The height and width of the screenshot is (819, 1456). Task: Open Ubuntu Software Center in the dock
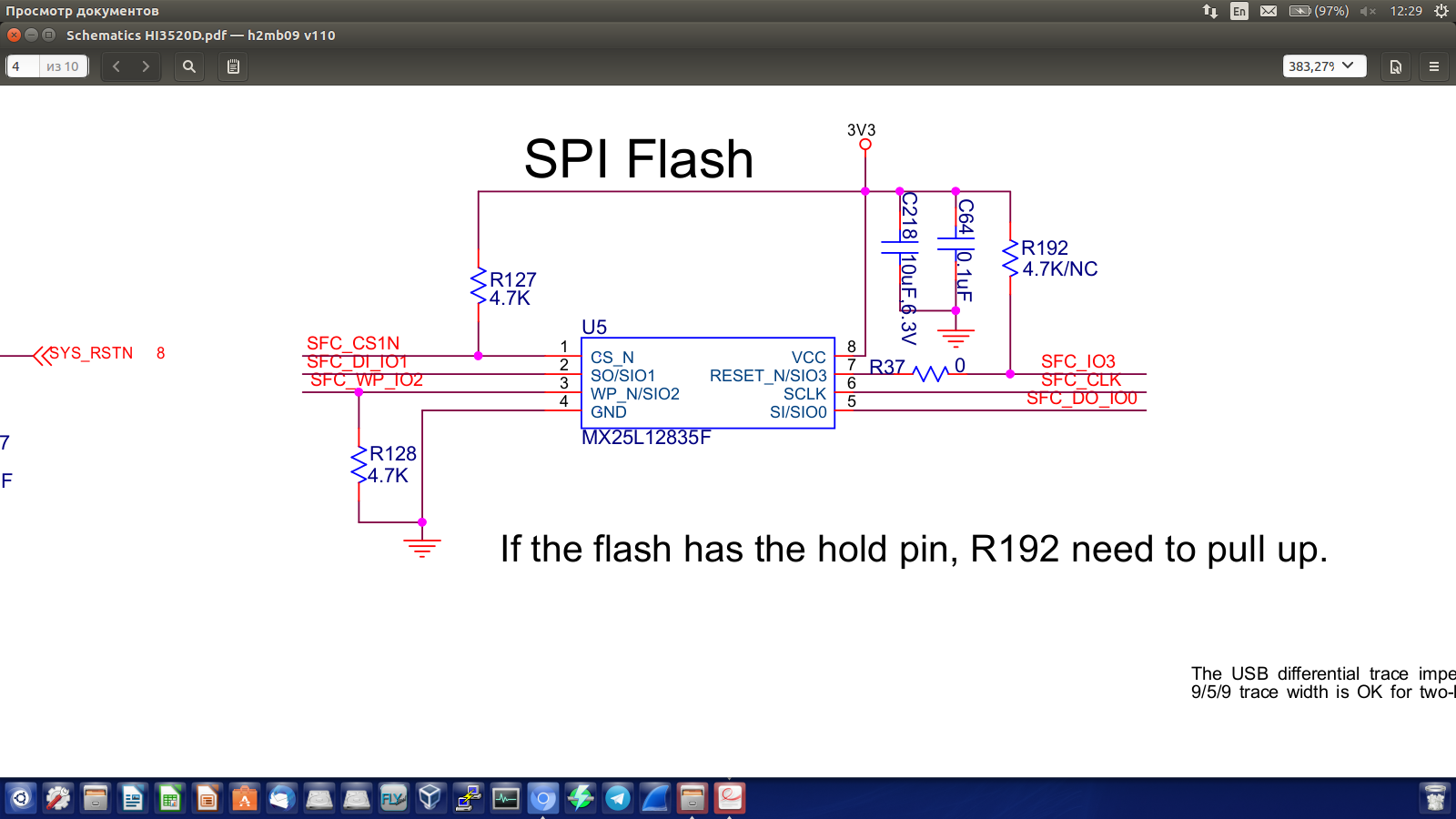(244, 799)
